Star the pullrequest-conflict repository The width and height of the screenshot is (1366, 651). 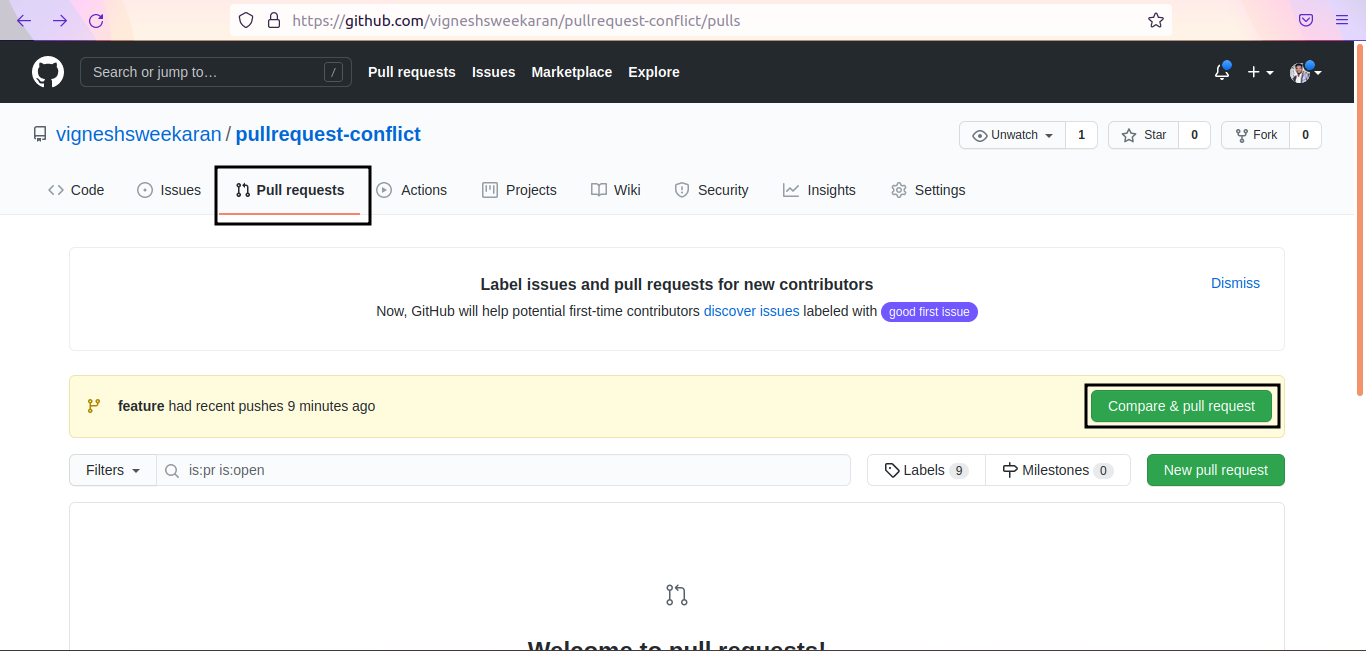(1144, 135)
